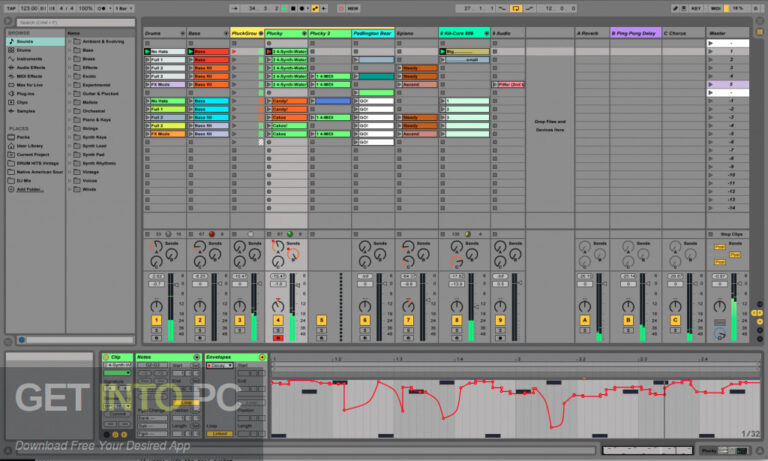Click the blue cue volume knob on Master

point(720,335)
